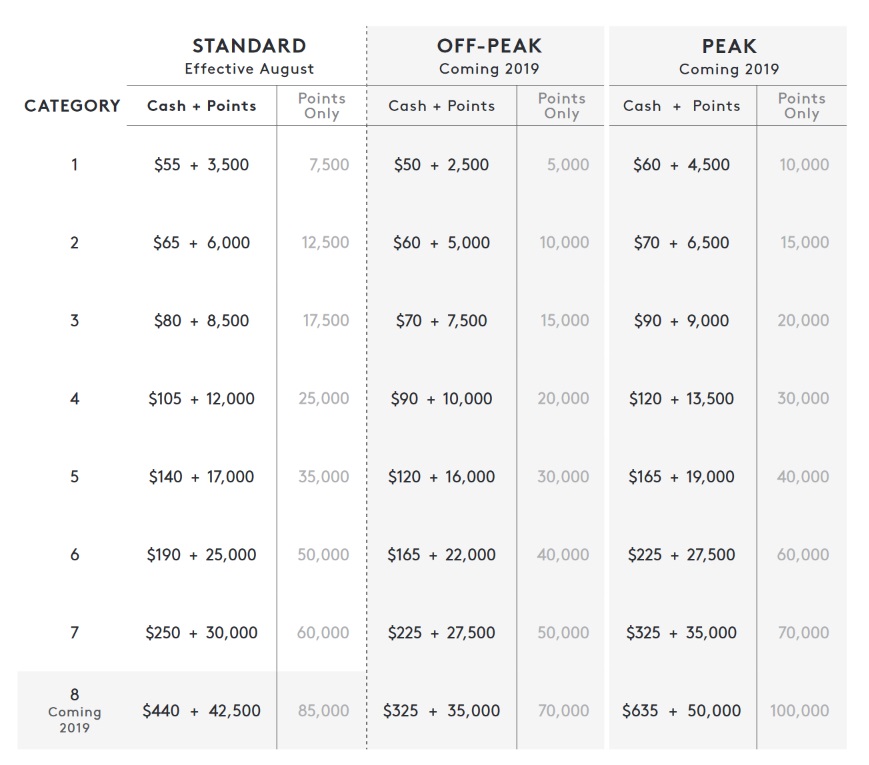Click the OFF-PEAK column heading
The width and height of the screenshot is (869, 765).
488,46
